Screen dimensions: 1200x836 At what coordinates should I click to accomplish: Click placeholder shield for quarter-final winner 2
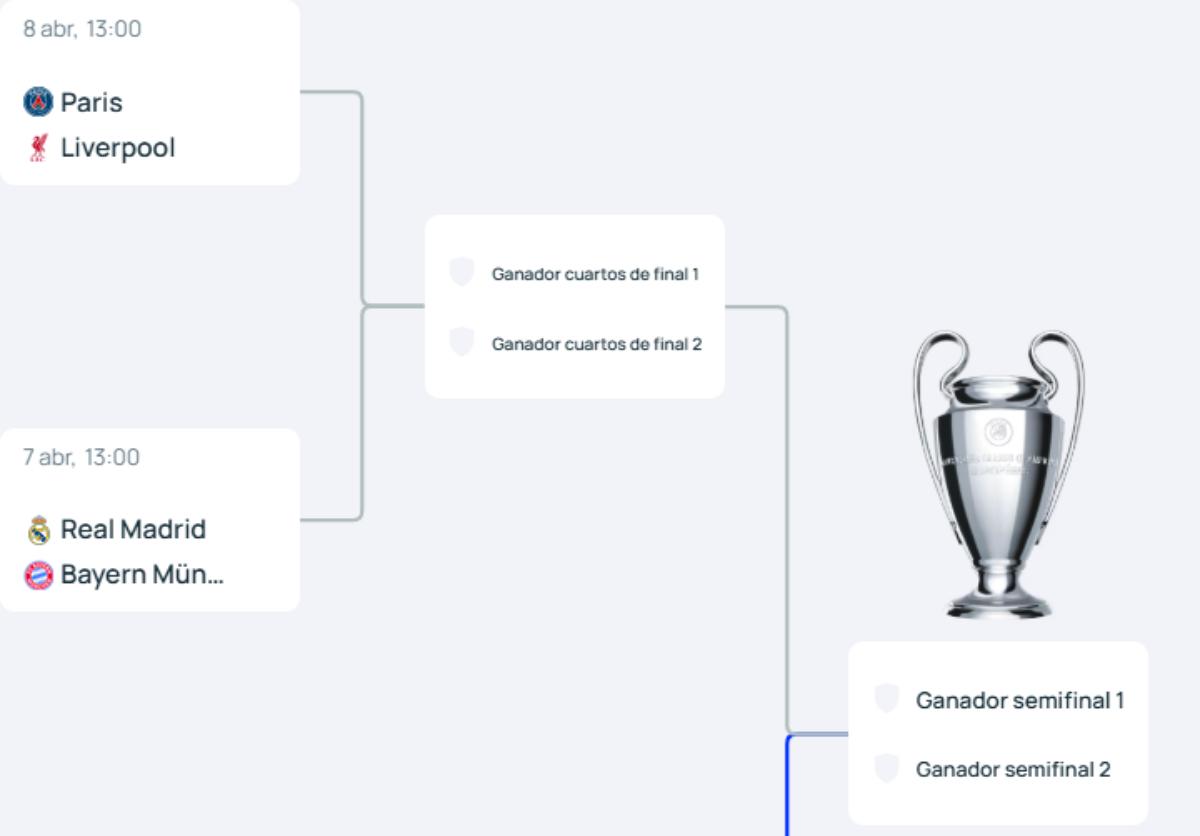tap(461, 342)
